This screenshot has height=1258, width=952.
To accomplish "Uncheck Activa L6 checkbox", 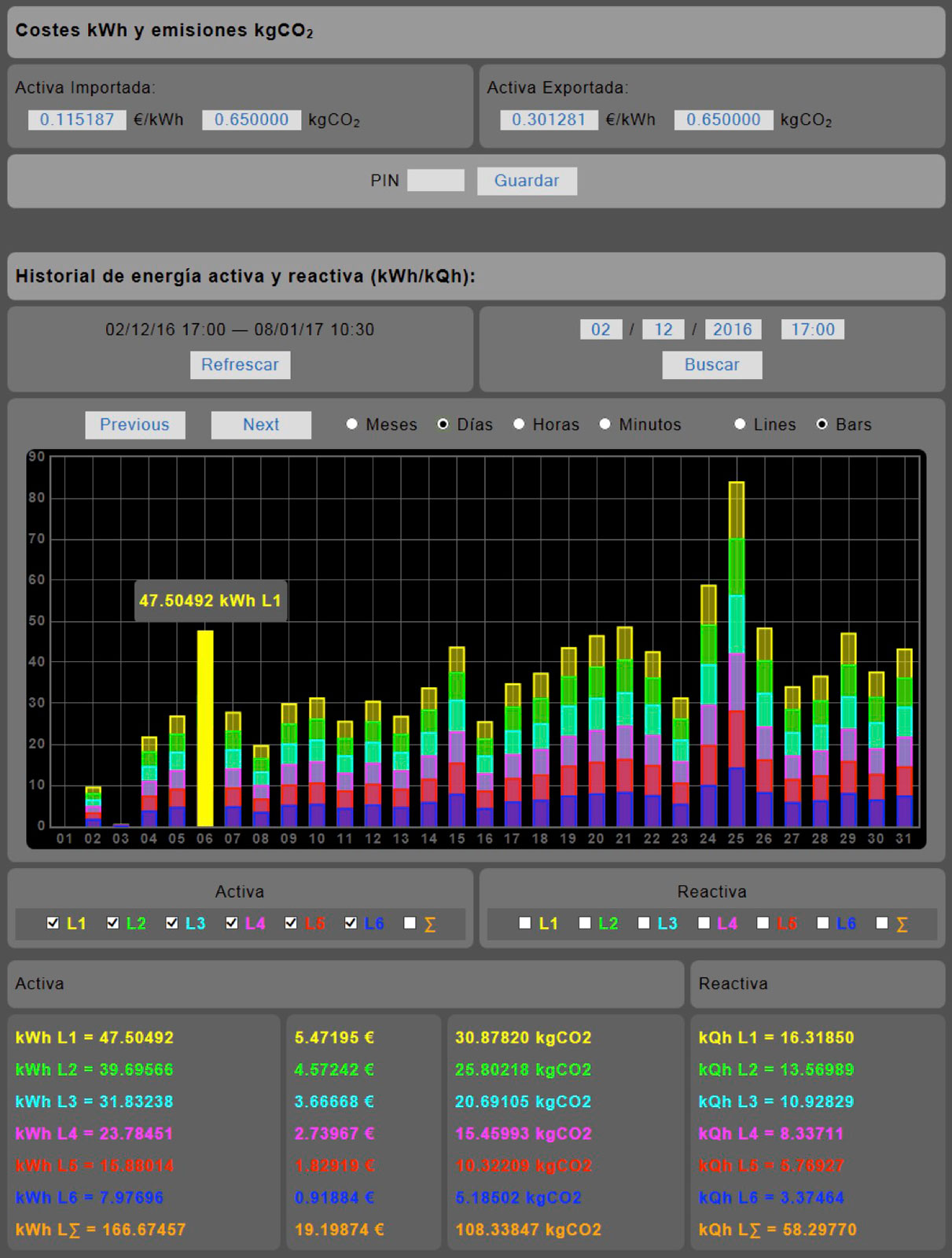I will pos(351,923).
